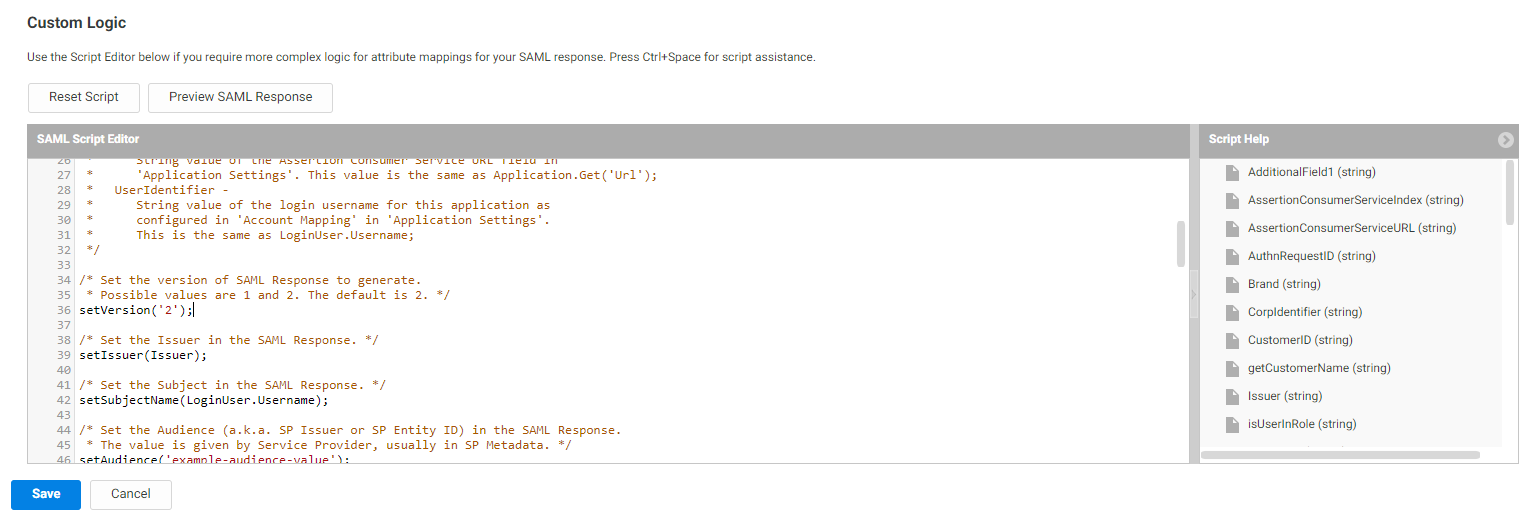Image resolution: width=1521 pixels, height=523 pixels.
Task: Click the CustomerID file icon
Action: (x=1232, y=340)
